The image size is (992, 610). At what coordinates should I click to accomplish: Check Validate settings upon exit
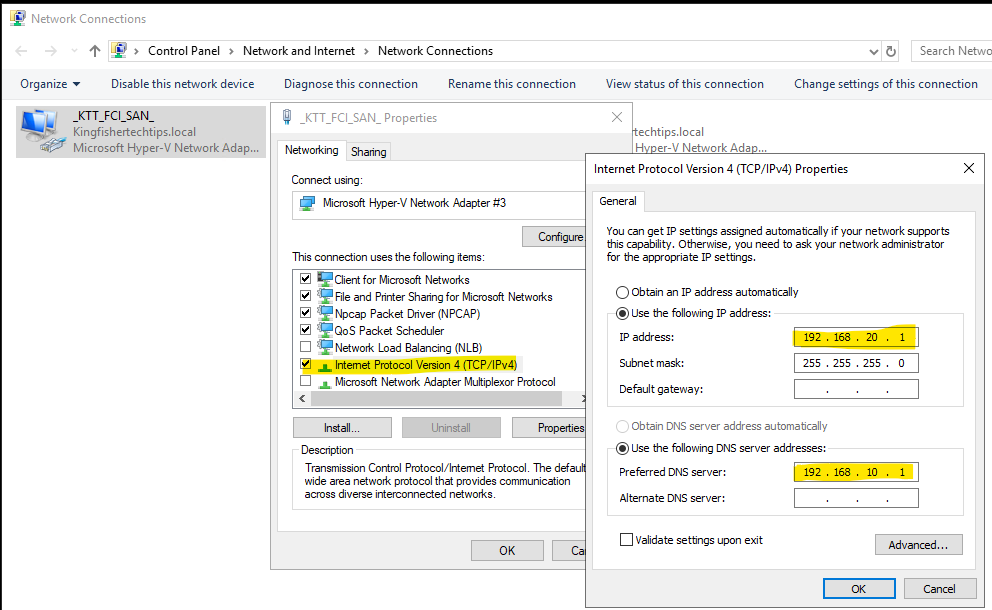[x=626, y=540]
